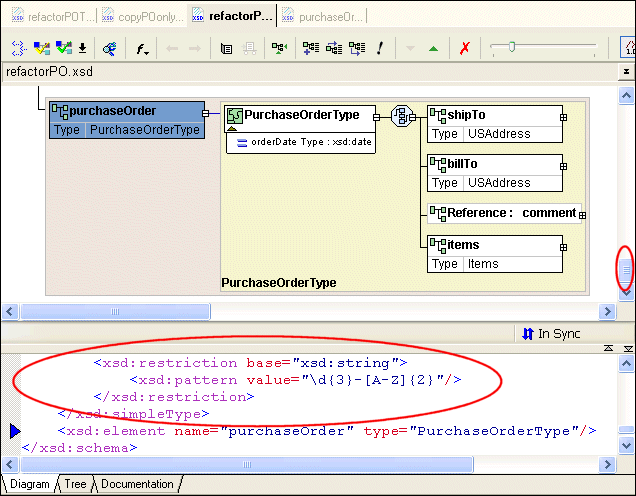Image resolution: width=636 pixels, height=496 pixels.
Task: Switch to the Tree view tab
Action: tap(75, 485)
